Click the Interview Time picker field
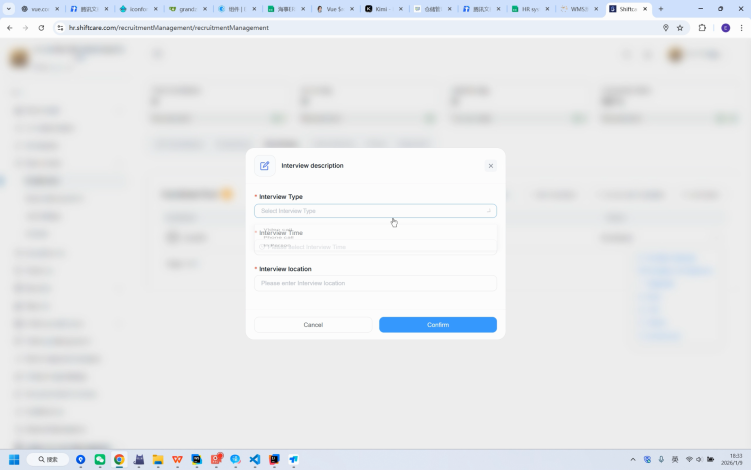The height and width of the screenshot is (470, 751). (375, 246)
